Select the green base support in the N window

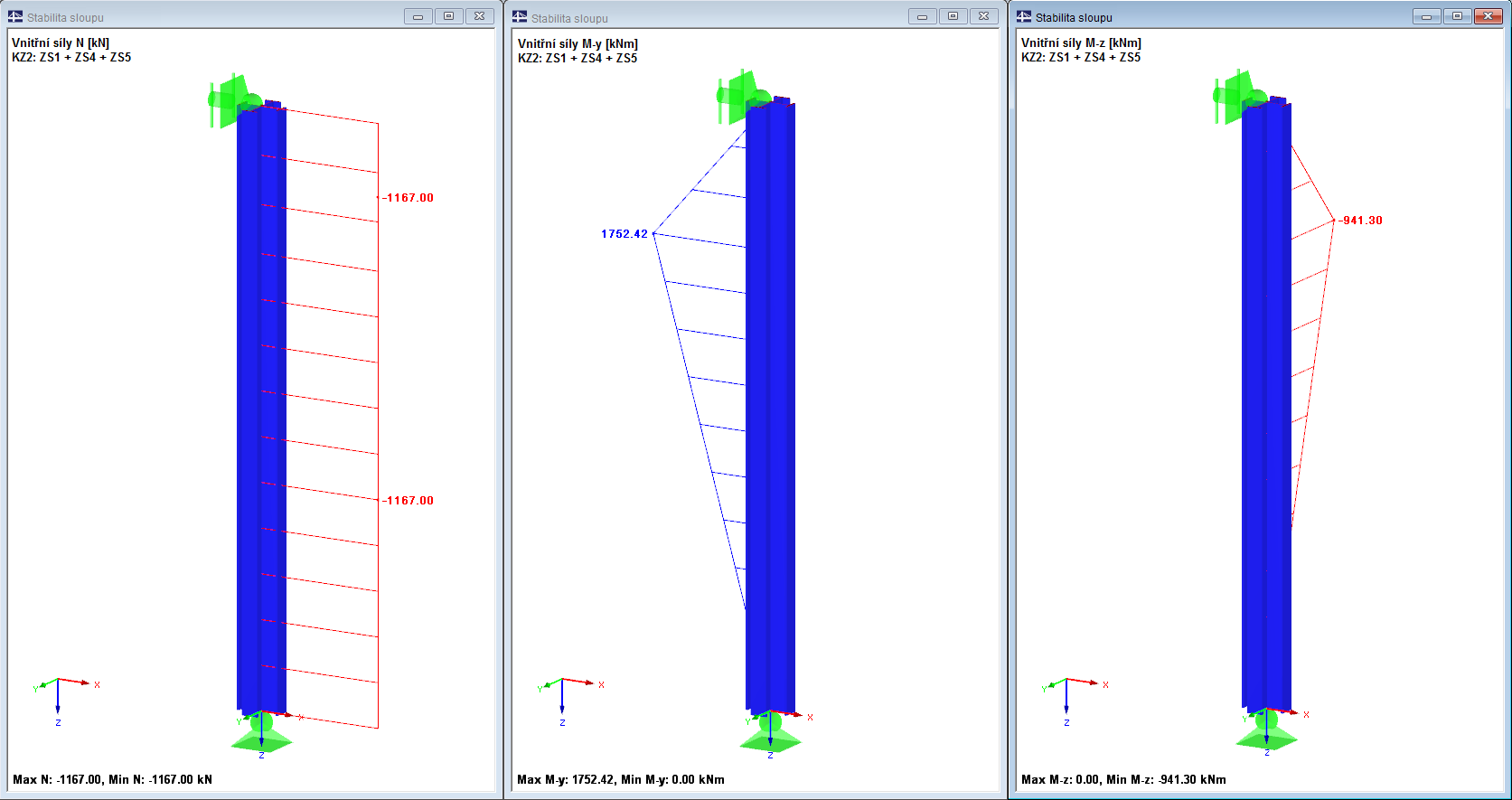click(x=261, y=733)
